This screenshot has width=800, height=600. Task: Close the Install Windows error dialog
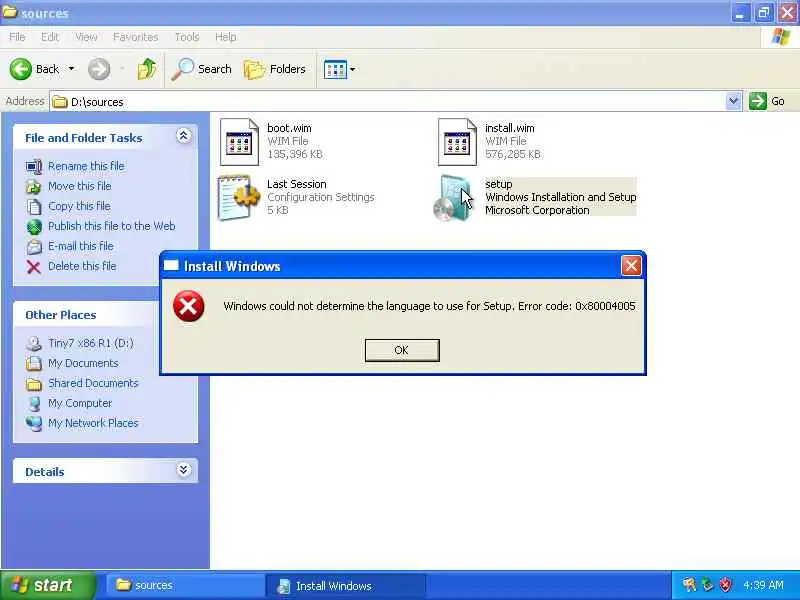pos(631,266)
